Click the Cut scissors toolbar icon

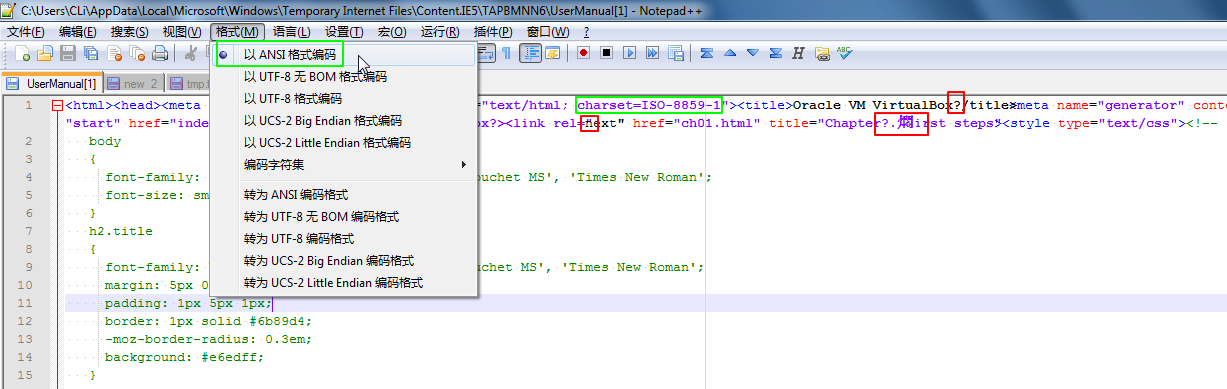(x=191, y=53)
